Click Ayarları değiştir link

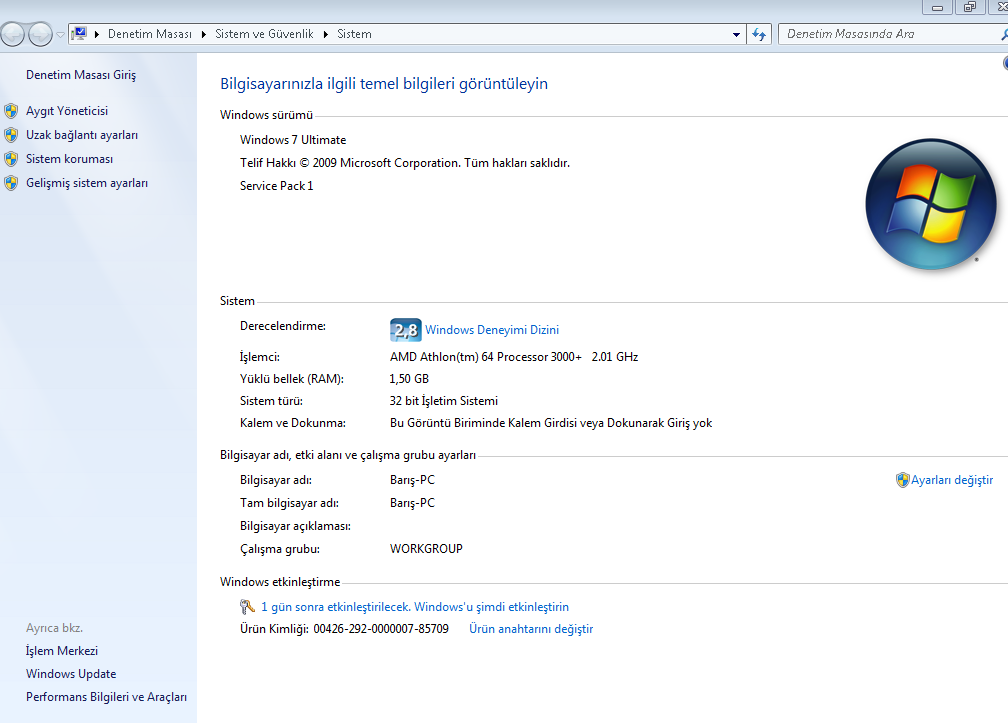(952, 480)
